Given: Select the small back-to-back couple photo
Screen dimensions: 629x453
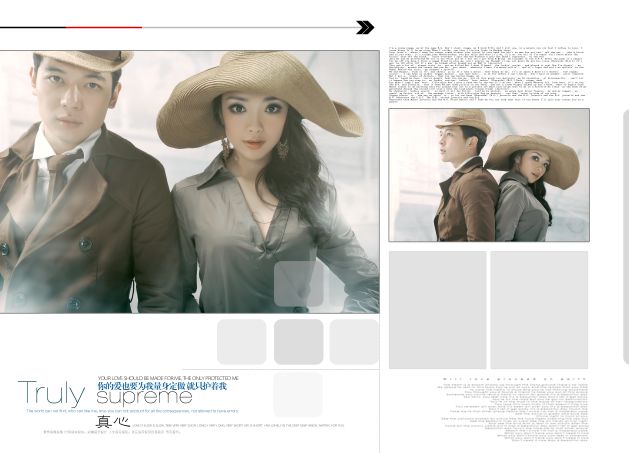Looking at the screenshot, I should pyautogui.click(x=489, y=175).
